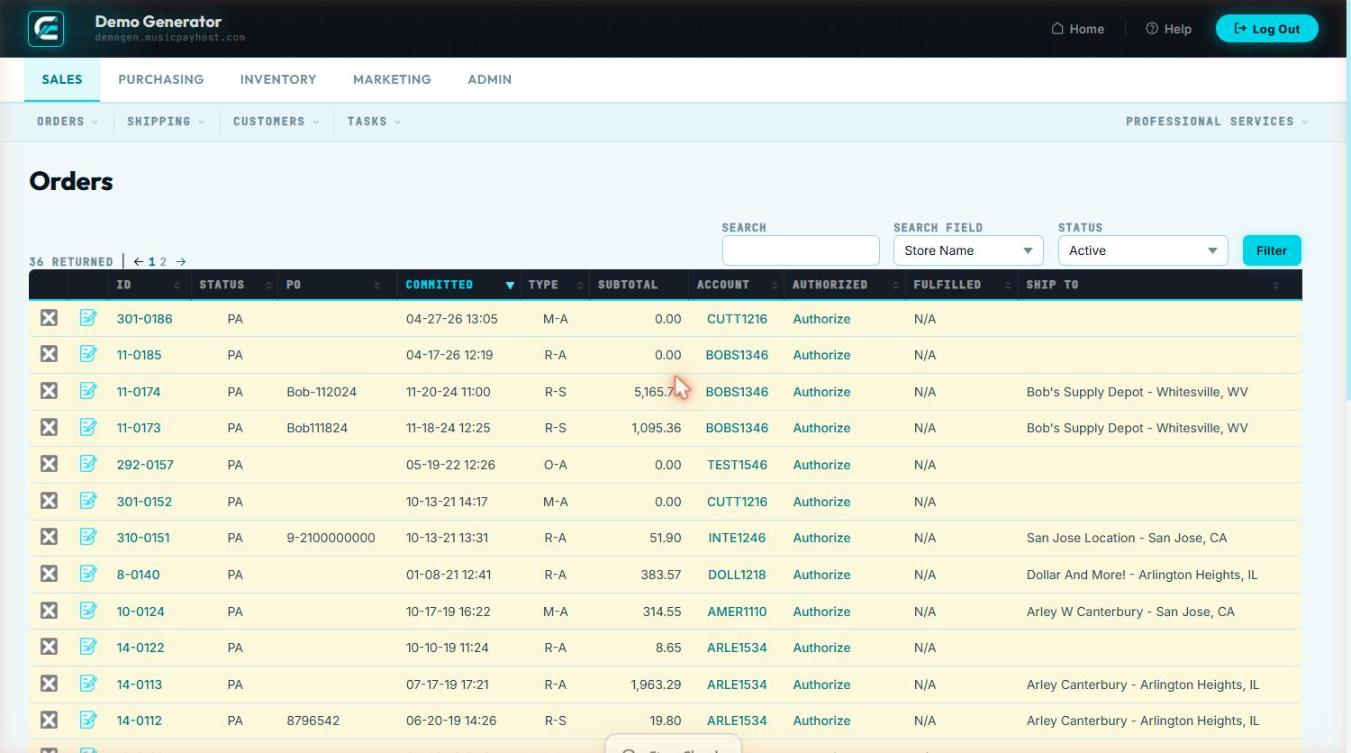Open order ID 8-0140 link
This screenshot has height=753, width=1351.
[x=138, y=575]
